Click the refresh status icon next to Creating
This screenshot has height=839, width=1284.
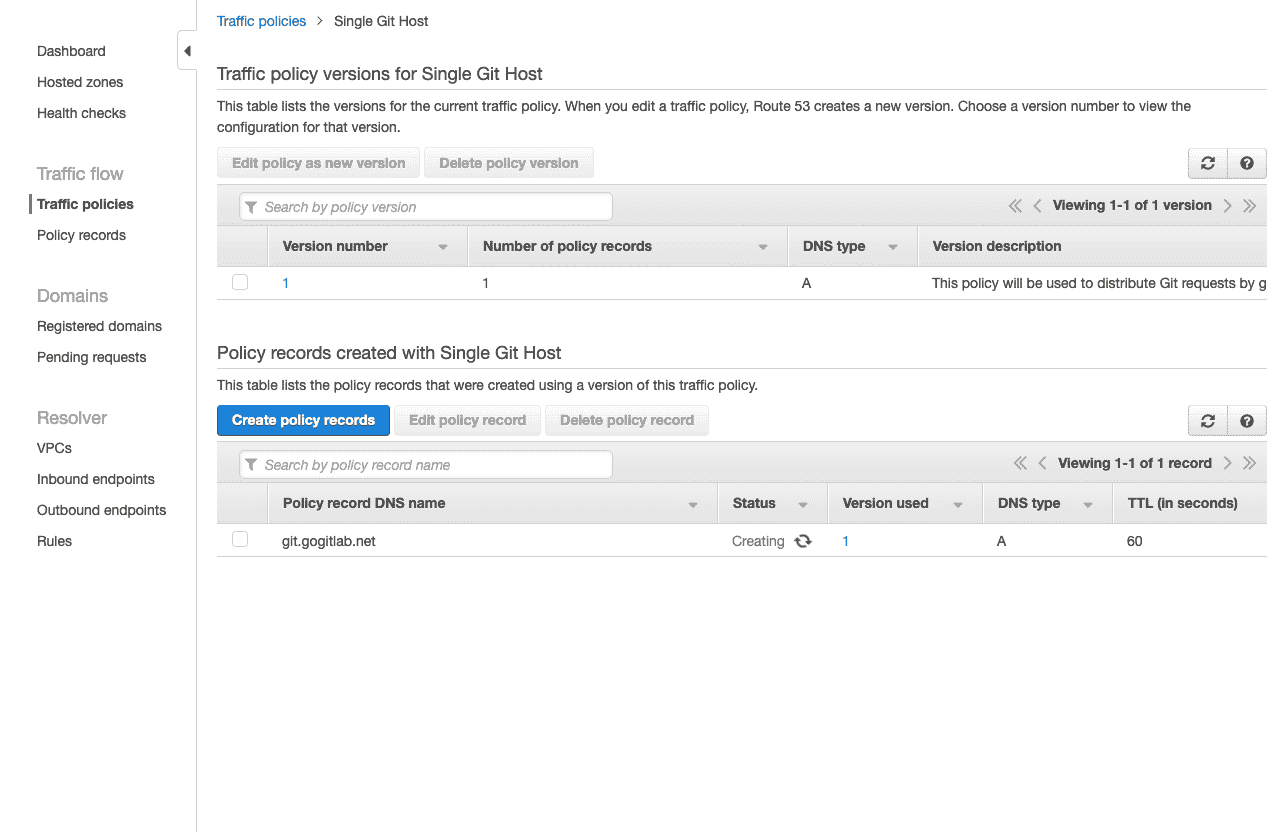[802, 541]
